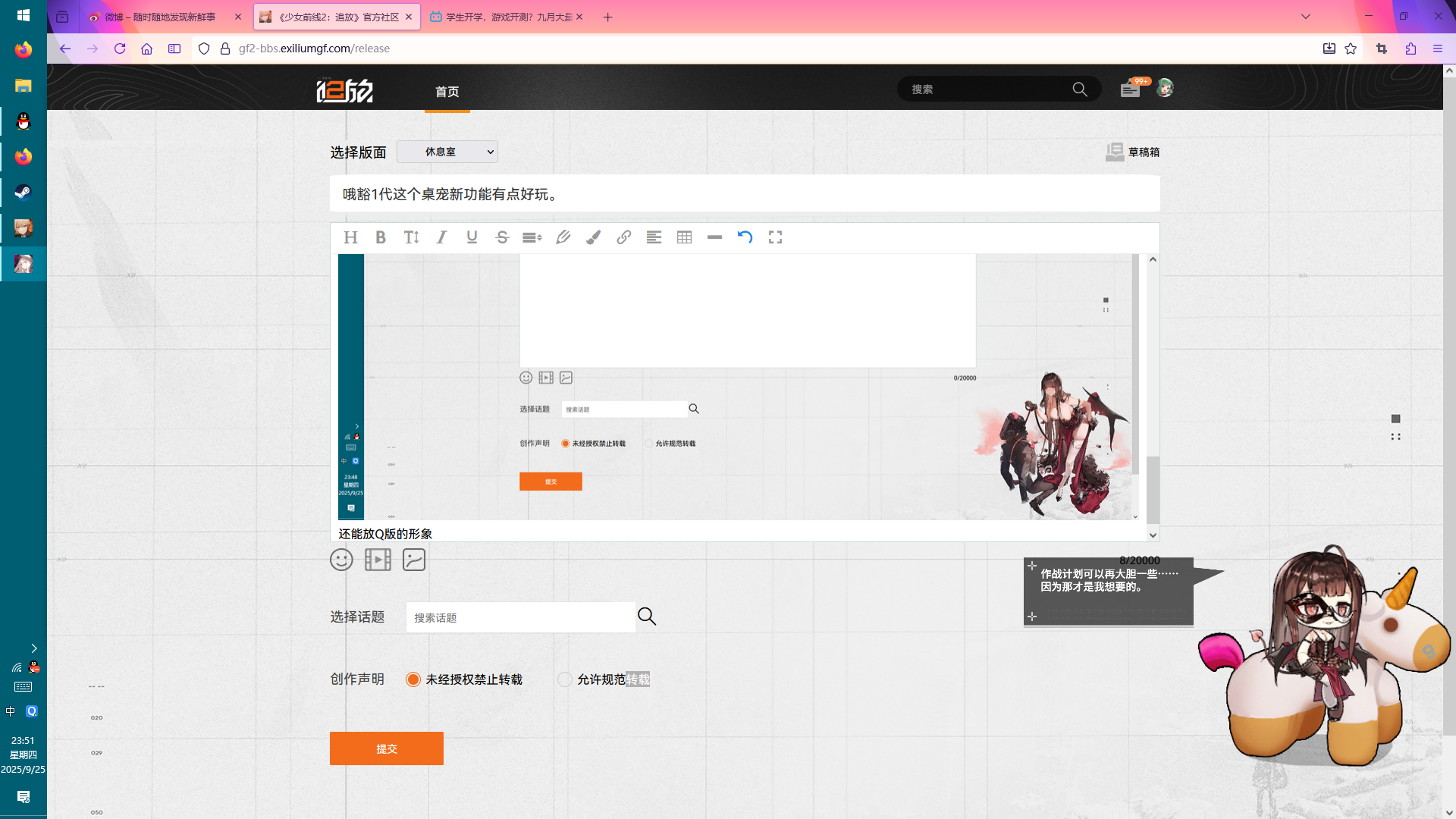The image size is (1456, 819).
Task: Go back to the previous page
Action: coord(65,49)
